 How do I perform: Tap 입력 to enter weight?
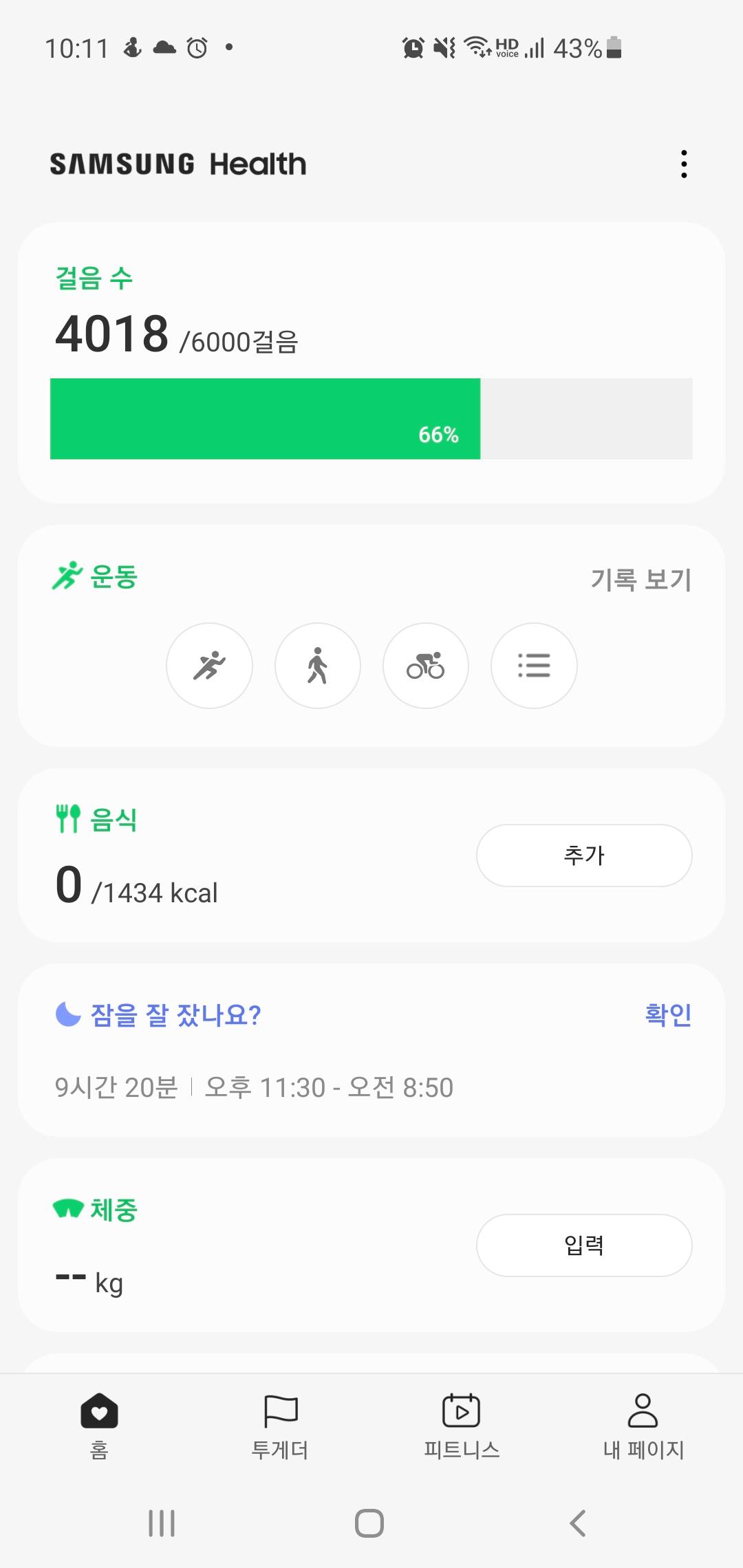click(584, 1245)
